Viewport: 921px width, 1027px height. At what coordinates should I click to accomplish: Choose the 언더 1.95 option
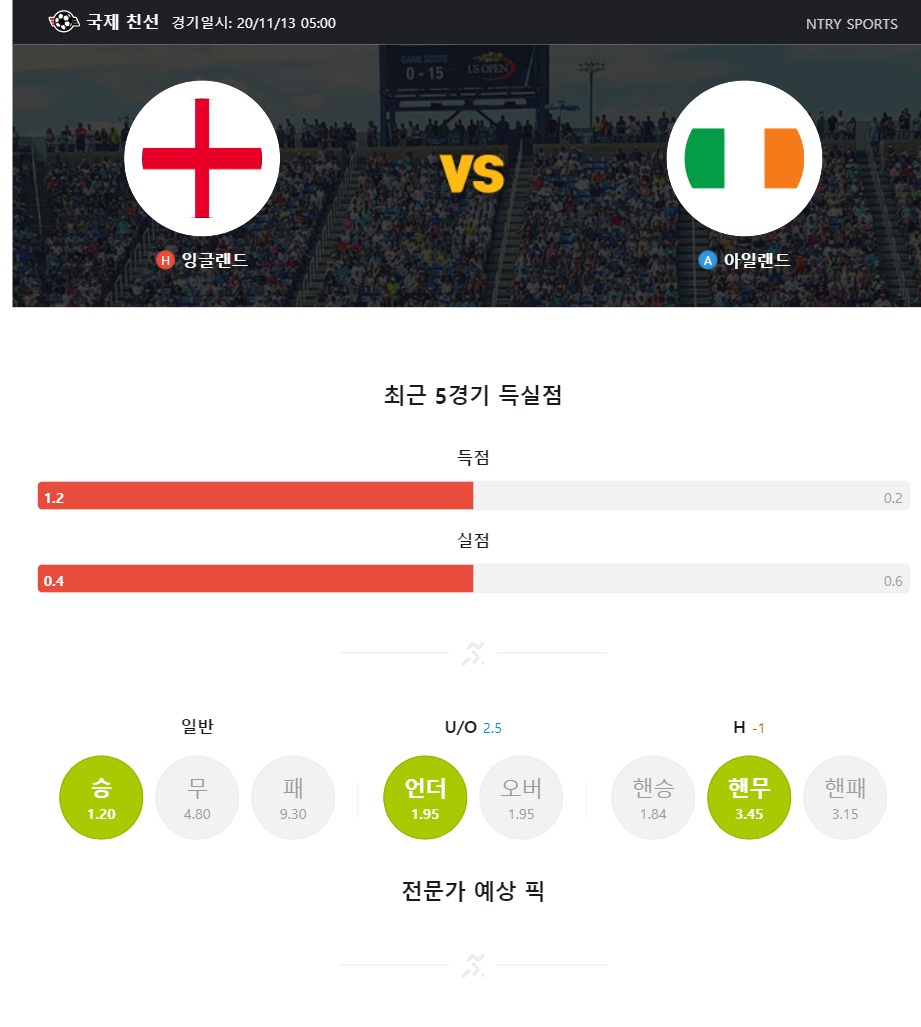[x=425, y=797]
